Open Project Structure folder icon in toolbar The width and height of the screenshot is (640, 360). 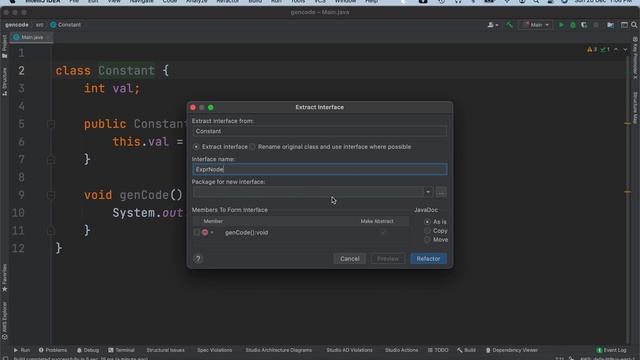click(x=611, y=25)
